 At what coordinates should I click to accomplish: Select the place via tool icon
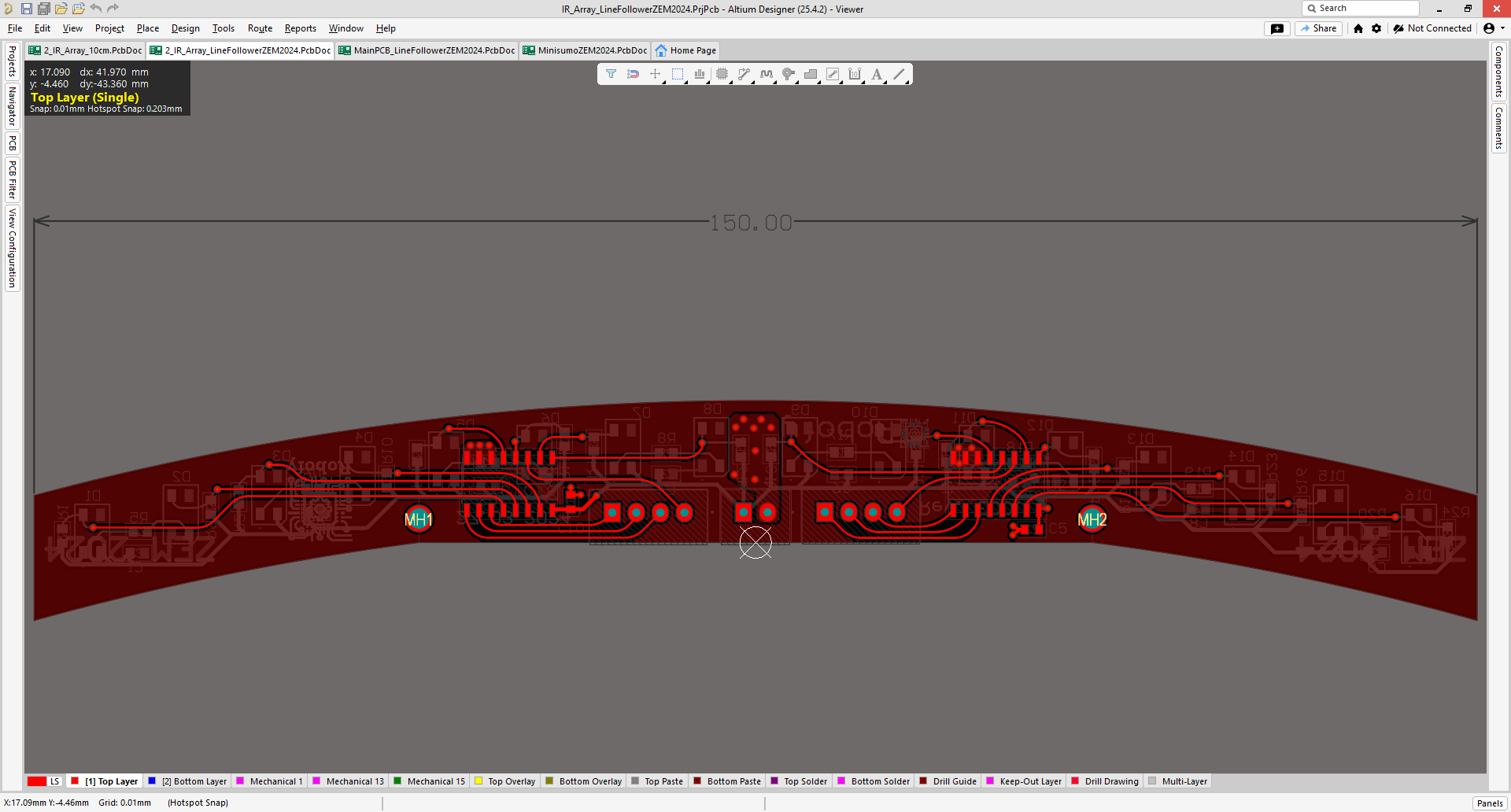[x=789, y=74]
